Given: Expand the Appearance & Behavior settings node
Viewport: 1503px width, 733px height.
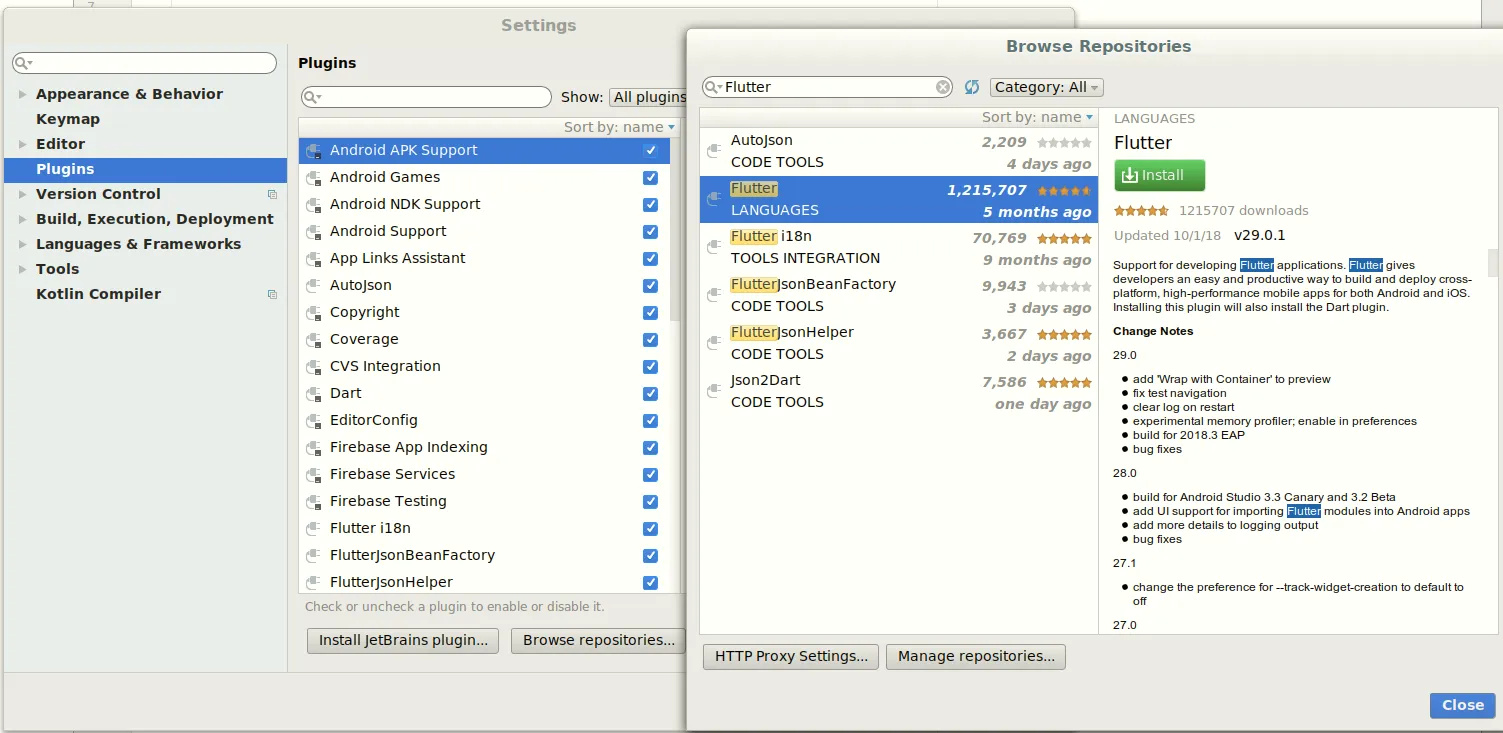Looking at the screenshot, I should pyautogui.click(x=22, y=94).
